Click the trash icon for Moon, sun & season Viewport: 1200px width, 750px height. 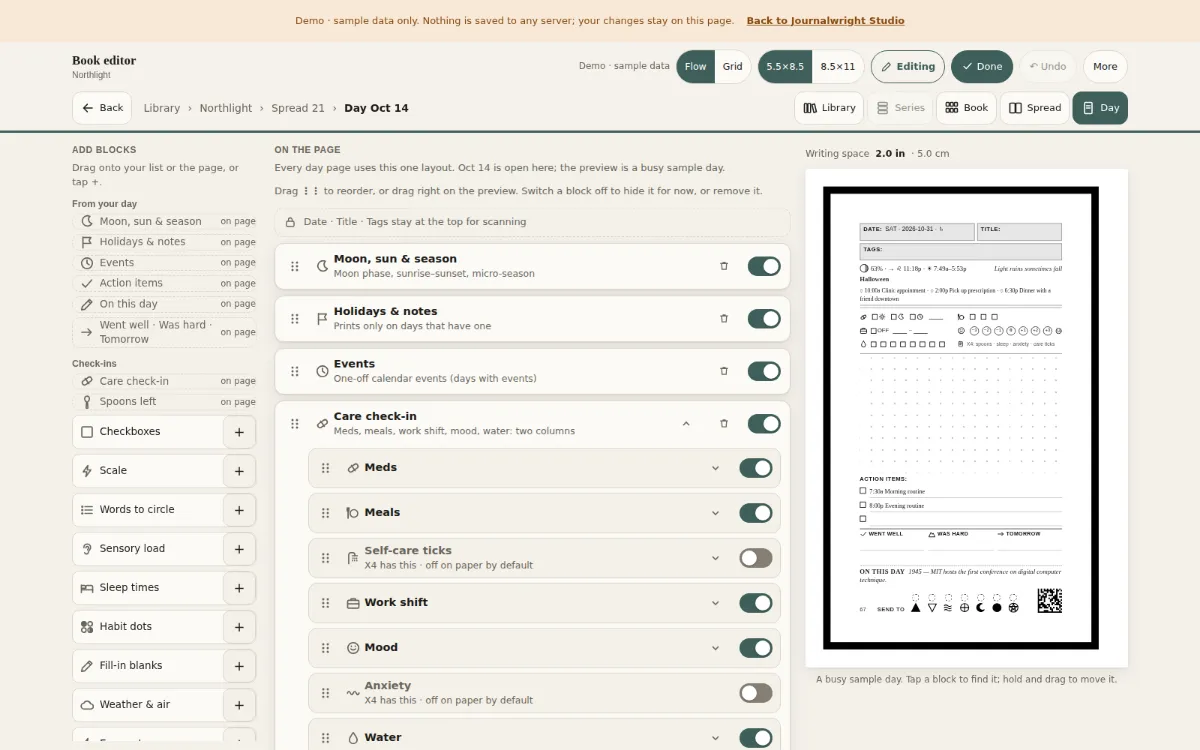click(724, 266)
